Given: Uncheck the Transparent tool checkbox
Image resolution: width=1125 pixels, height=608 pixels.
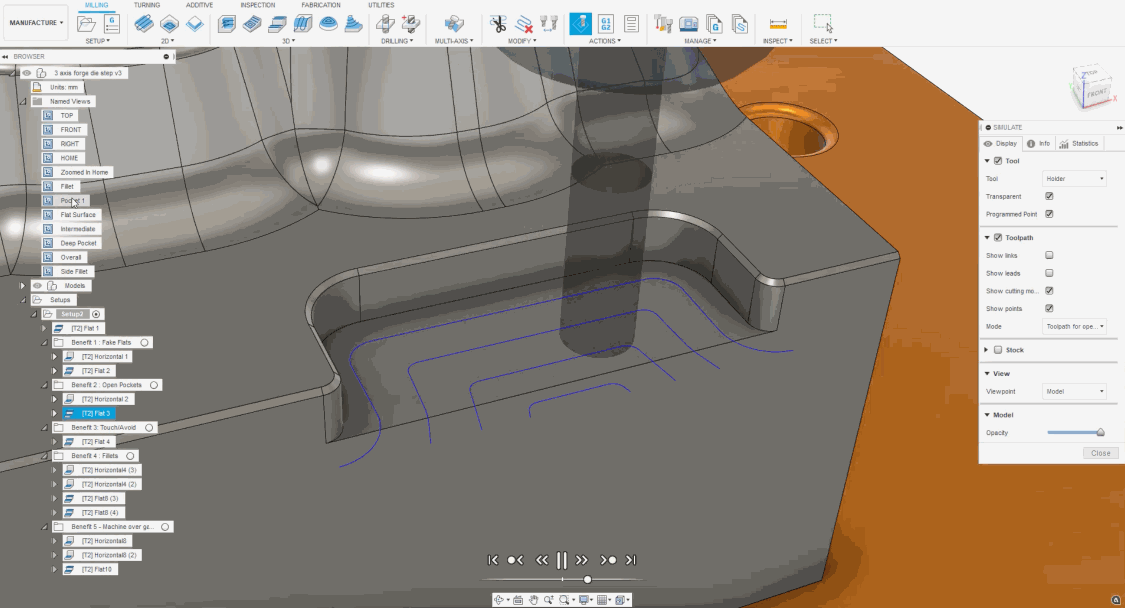Looking at the screenshot, I should [1049, 196].
